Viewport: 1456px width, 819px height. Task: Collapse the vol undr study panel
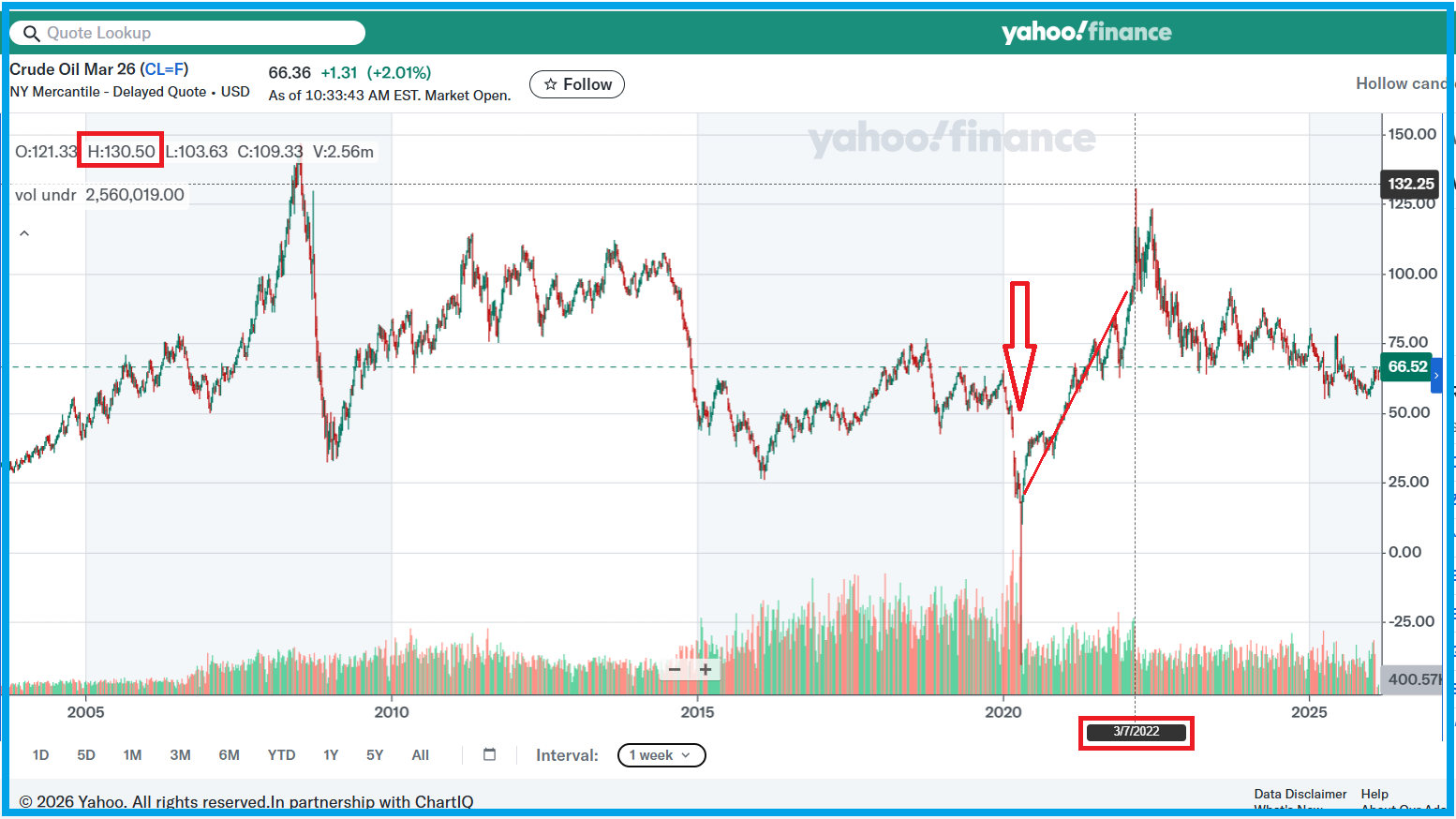coord(24,233)
